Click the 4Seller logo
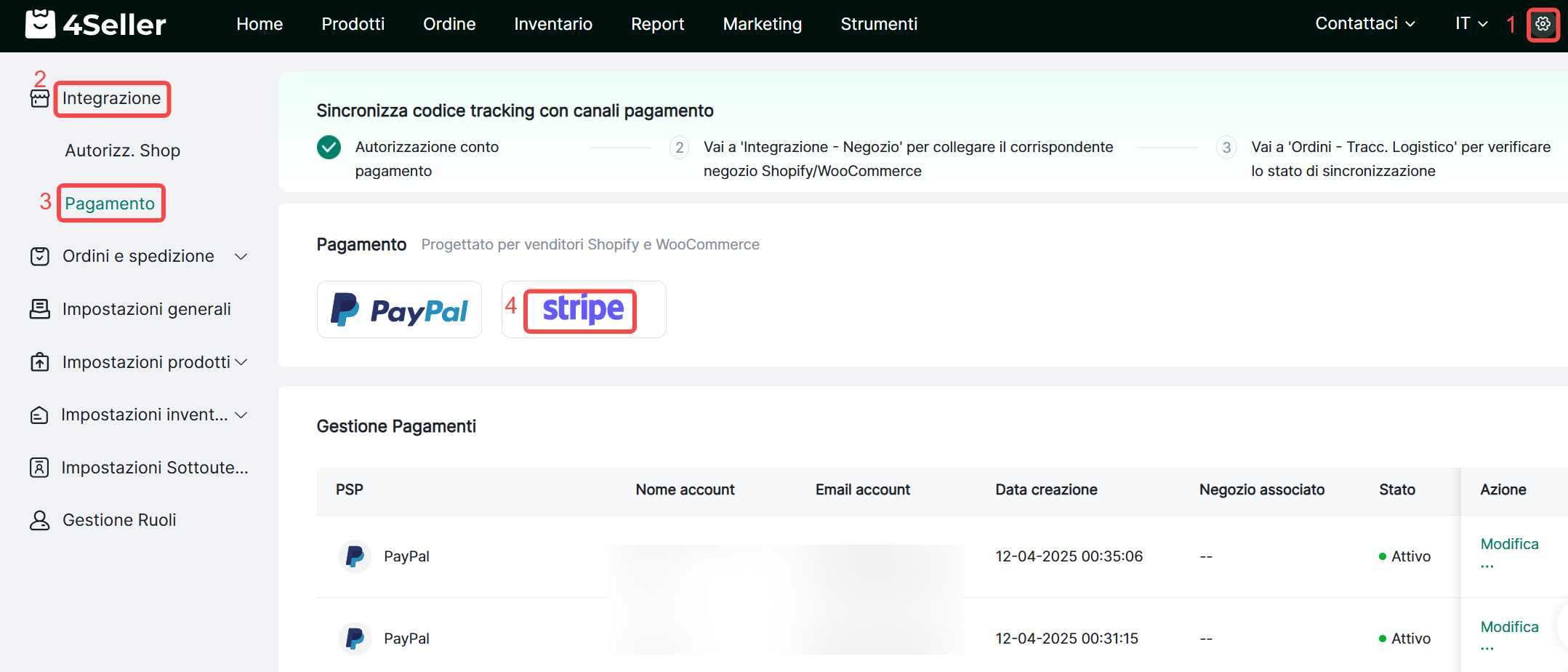1568x672 pixels. (95, 25)
